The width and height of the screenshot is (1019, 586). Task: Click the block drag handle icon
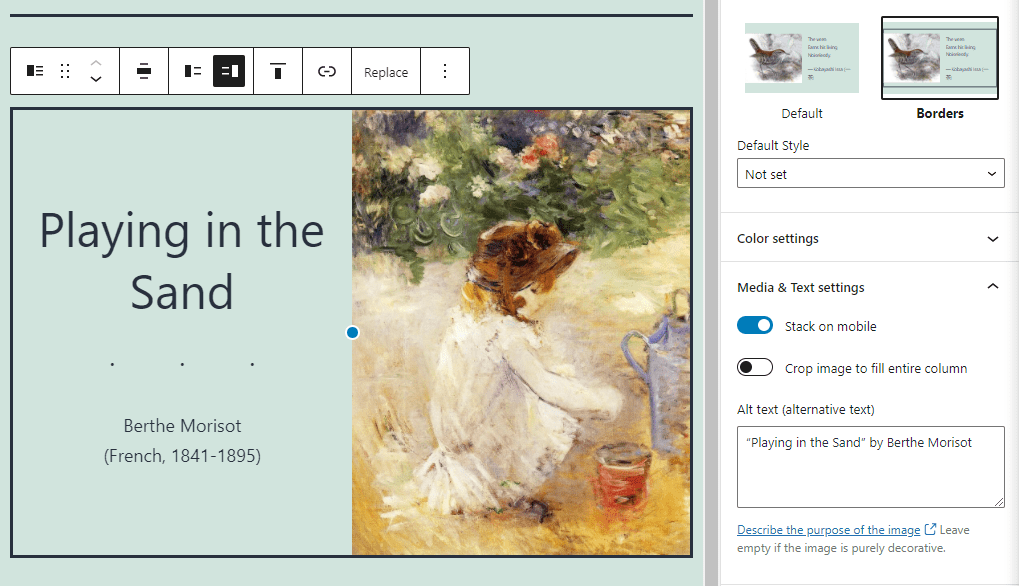pos(65,71)
